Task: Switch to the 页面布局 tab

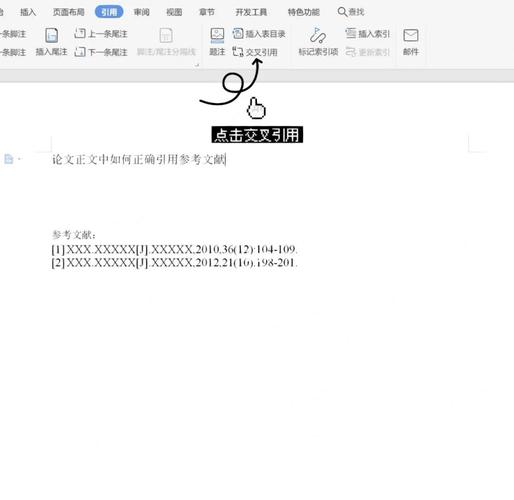Action: pos(68,12)
